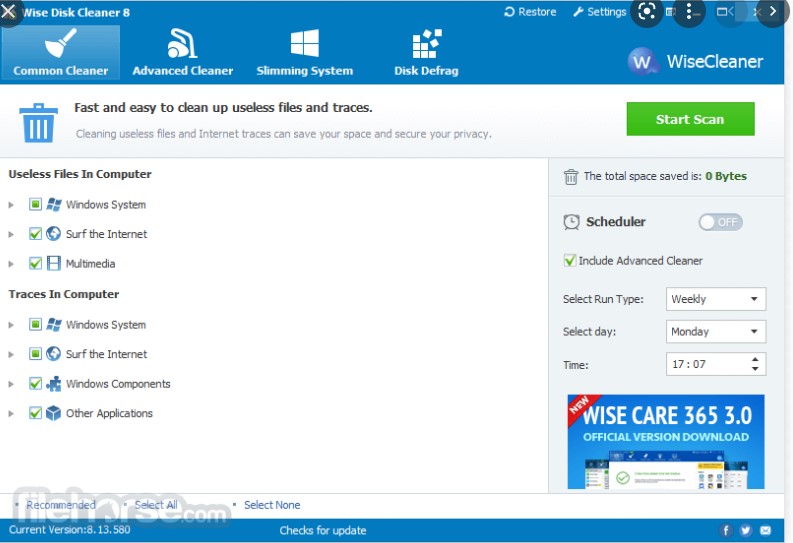
Task: Uncheck Include Advanced Cleaner checkbox
Action: tap(569, 260)
